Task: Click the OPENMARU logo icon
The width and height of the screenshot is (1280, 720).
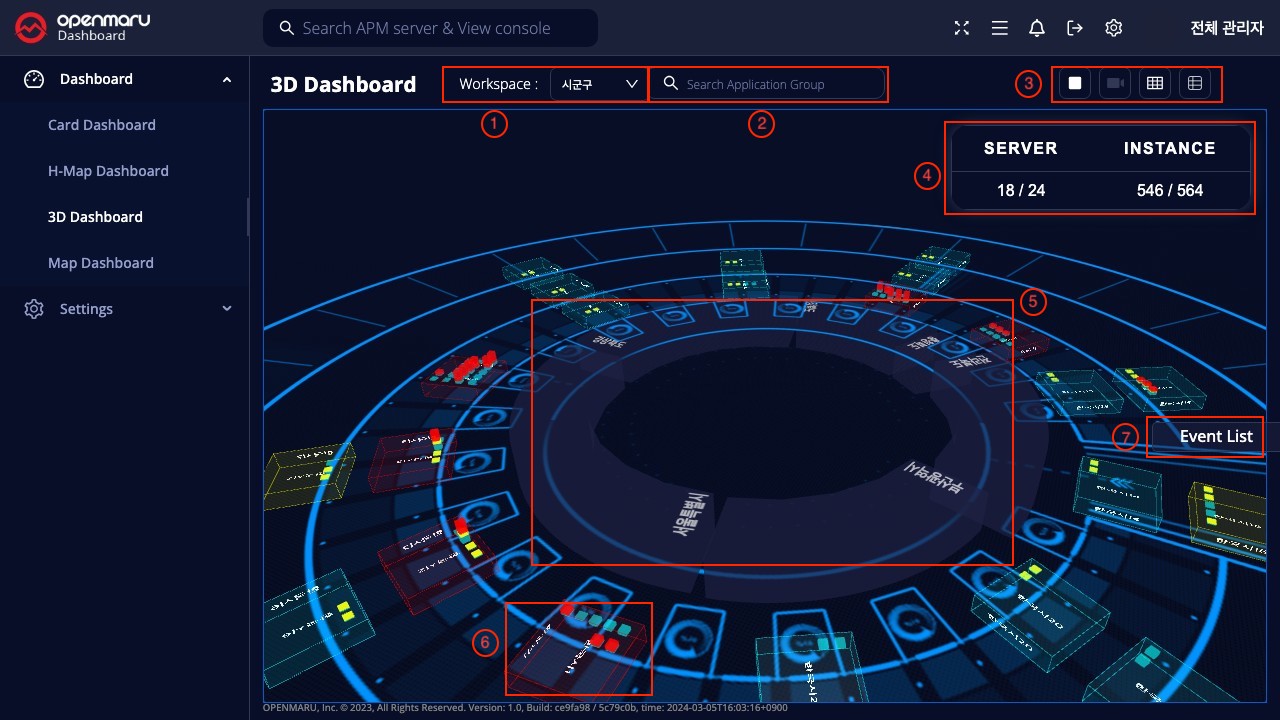Action: coord(31,28)
